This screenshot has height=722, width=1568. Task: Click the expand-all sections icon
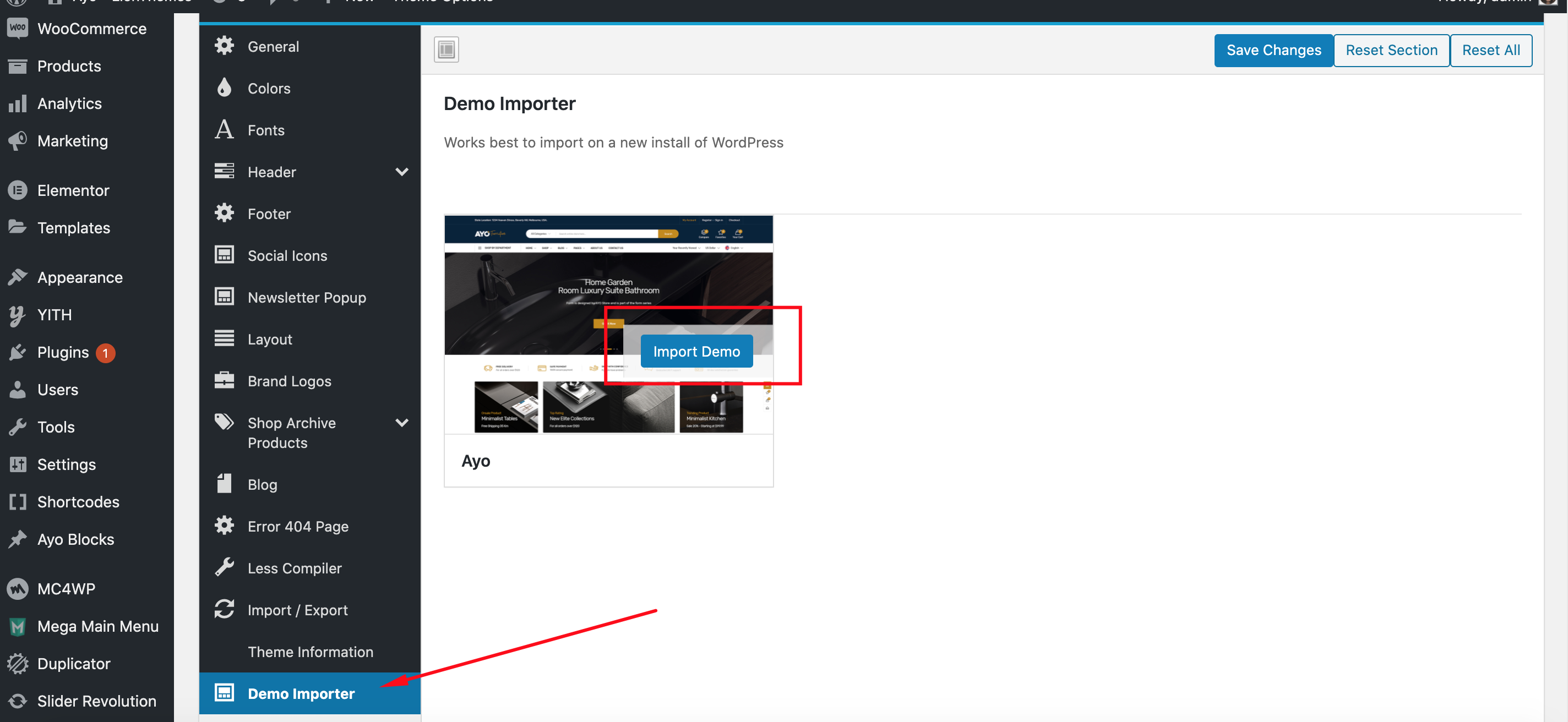point(446,50)
